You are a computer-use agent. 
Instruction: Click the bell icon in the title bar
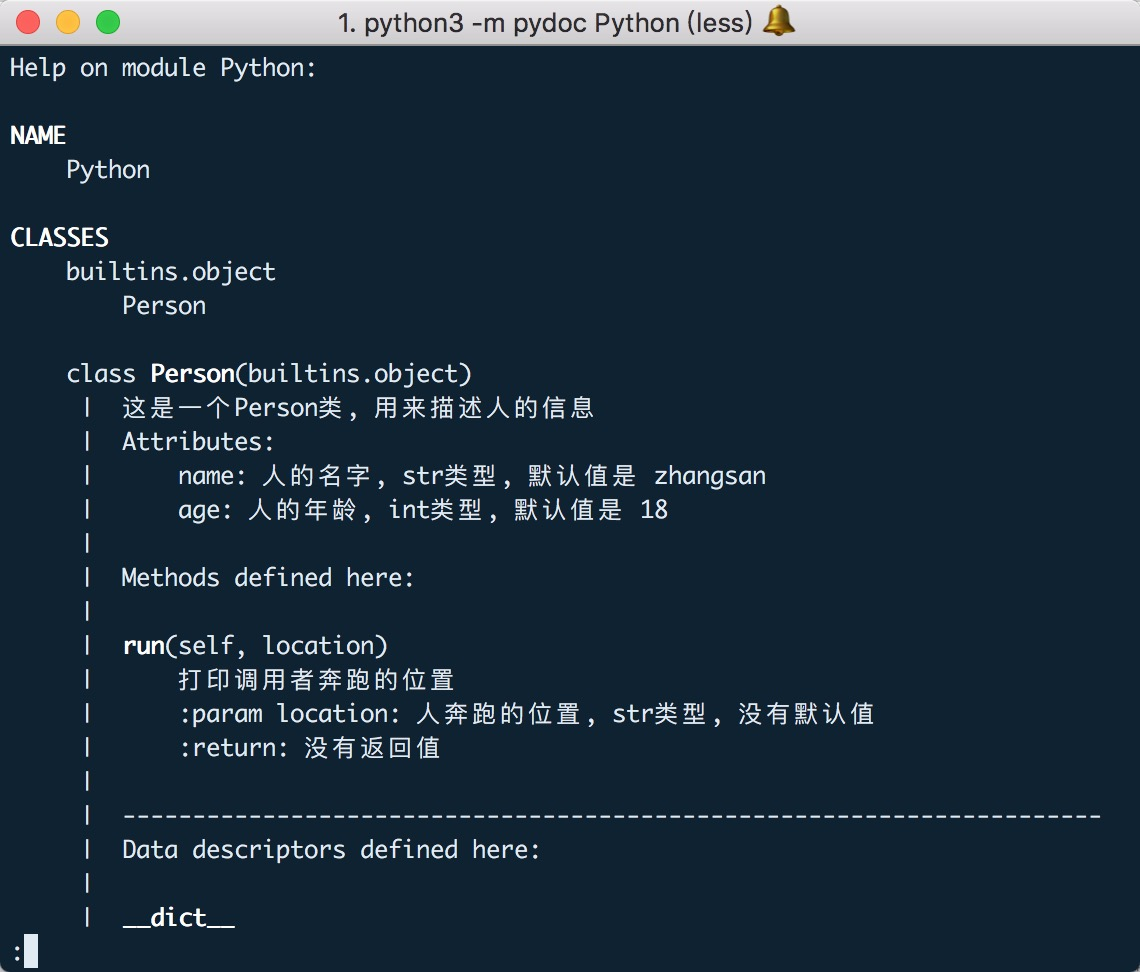(x=779, y=20)
